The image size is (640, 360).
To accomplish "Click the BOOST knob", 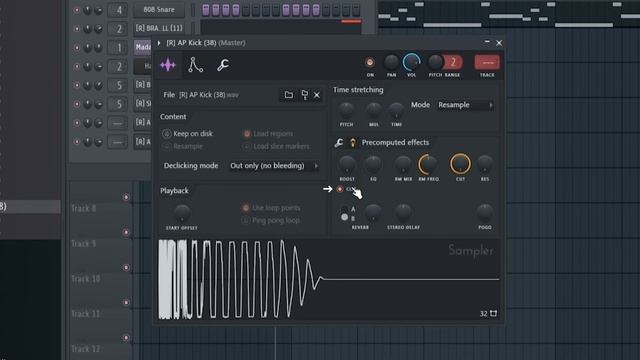I will (347, 164).
